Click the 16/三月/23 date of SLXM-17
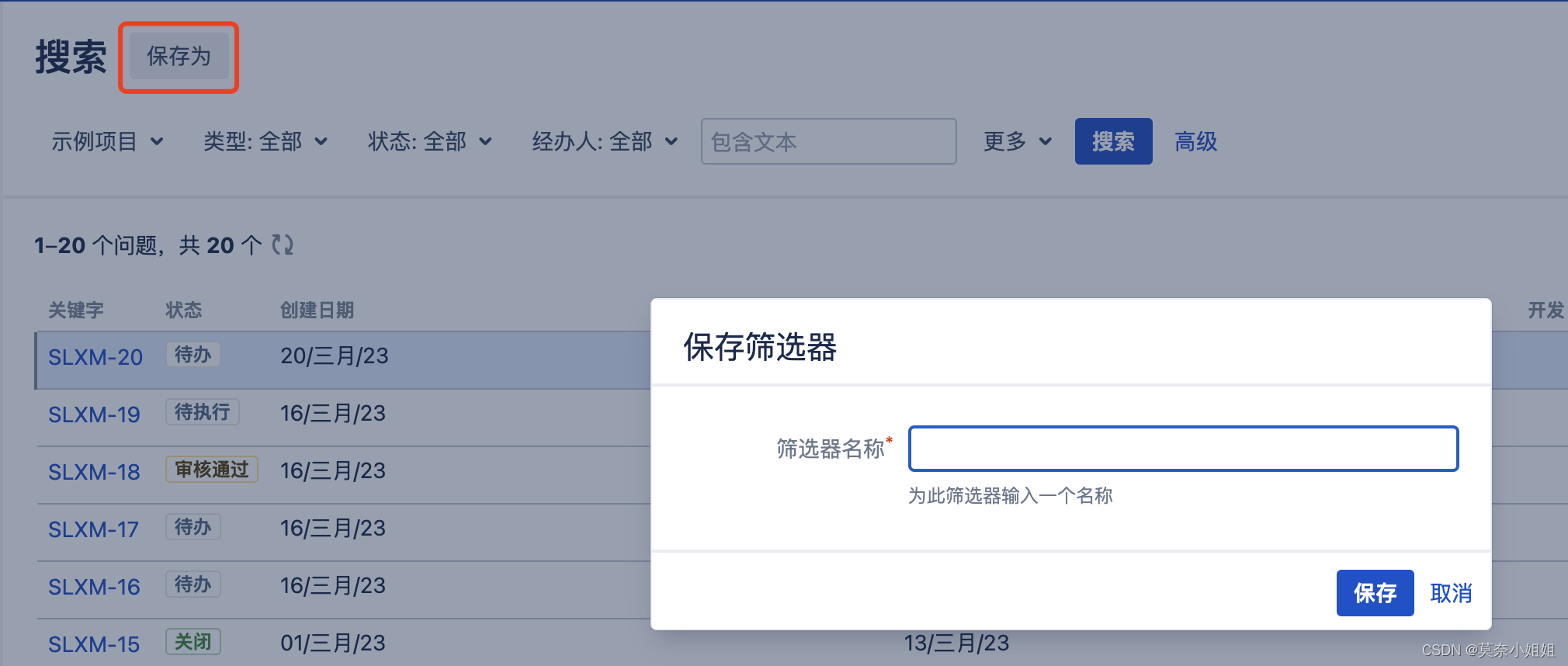The height and width of the screenshot is (666, 1568). [333, 528]
